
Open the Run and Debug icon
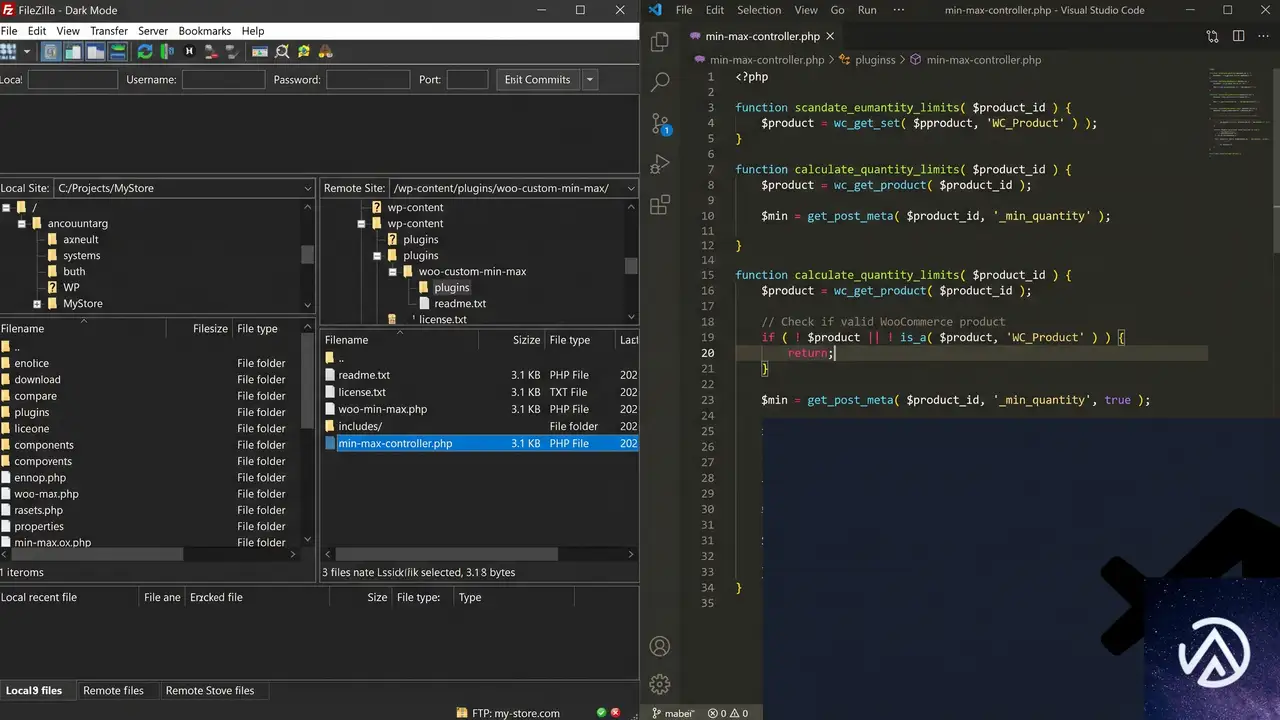(660, 164)
